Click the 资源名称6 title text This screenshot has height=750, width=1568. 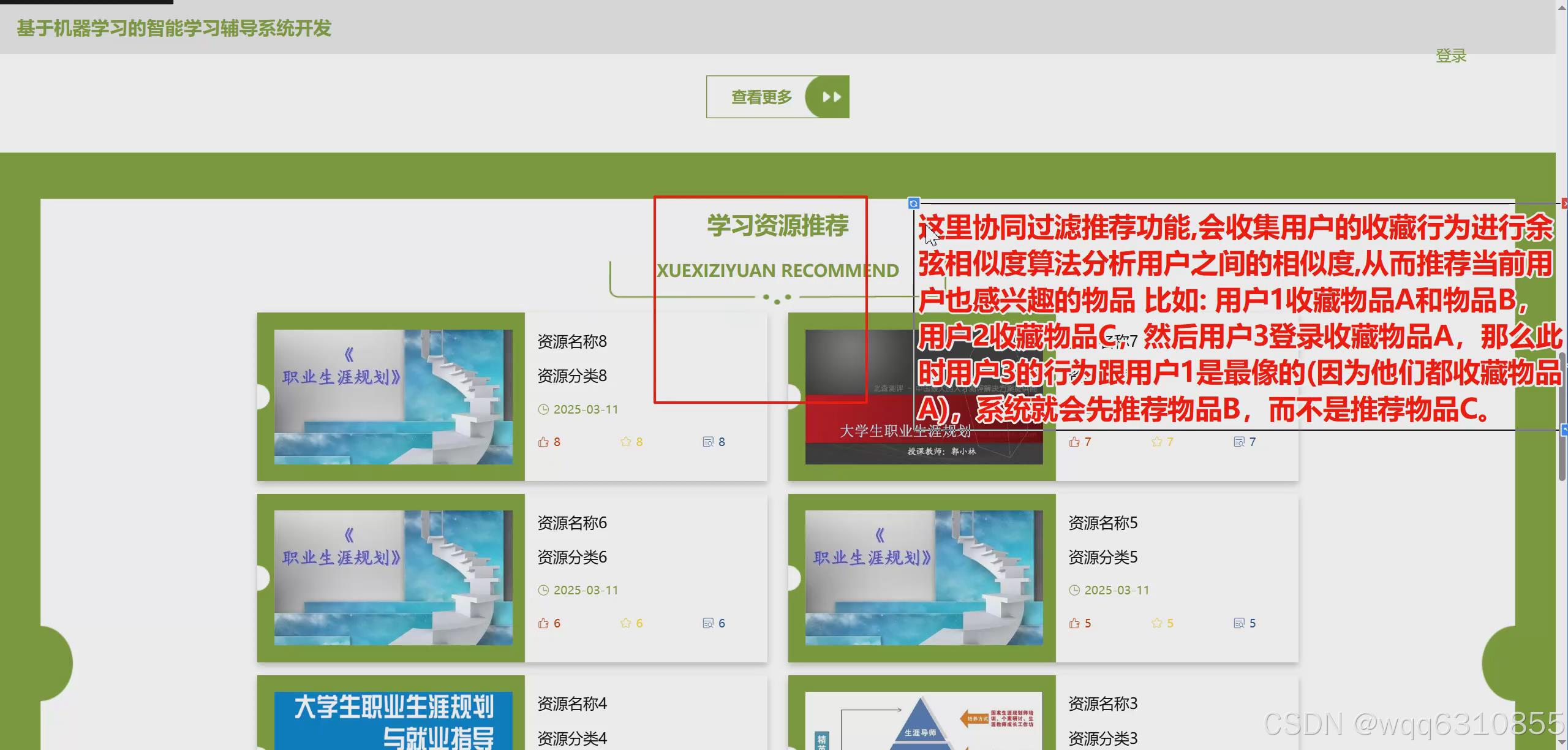(572, 523)
